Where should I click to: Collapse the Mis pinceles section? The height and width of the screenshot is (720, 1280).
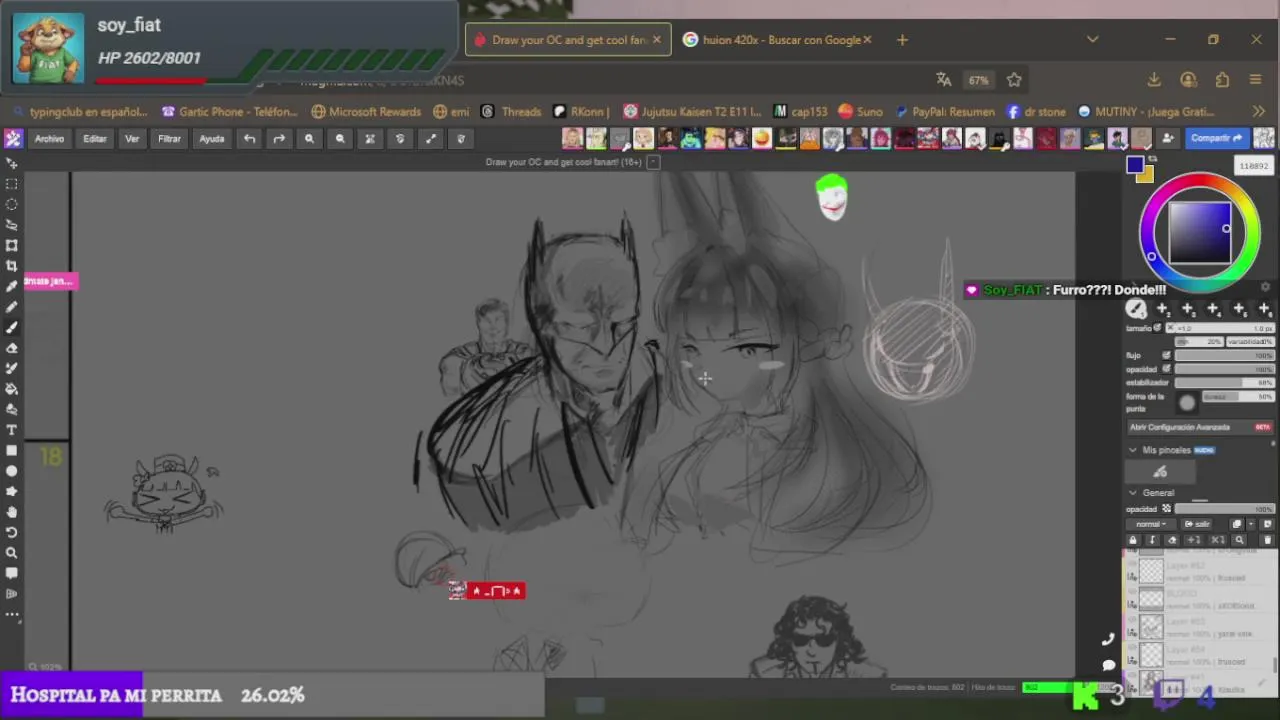pos(1133,450)
